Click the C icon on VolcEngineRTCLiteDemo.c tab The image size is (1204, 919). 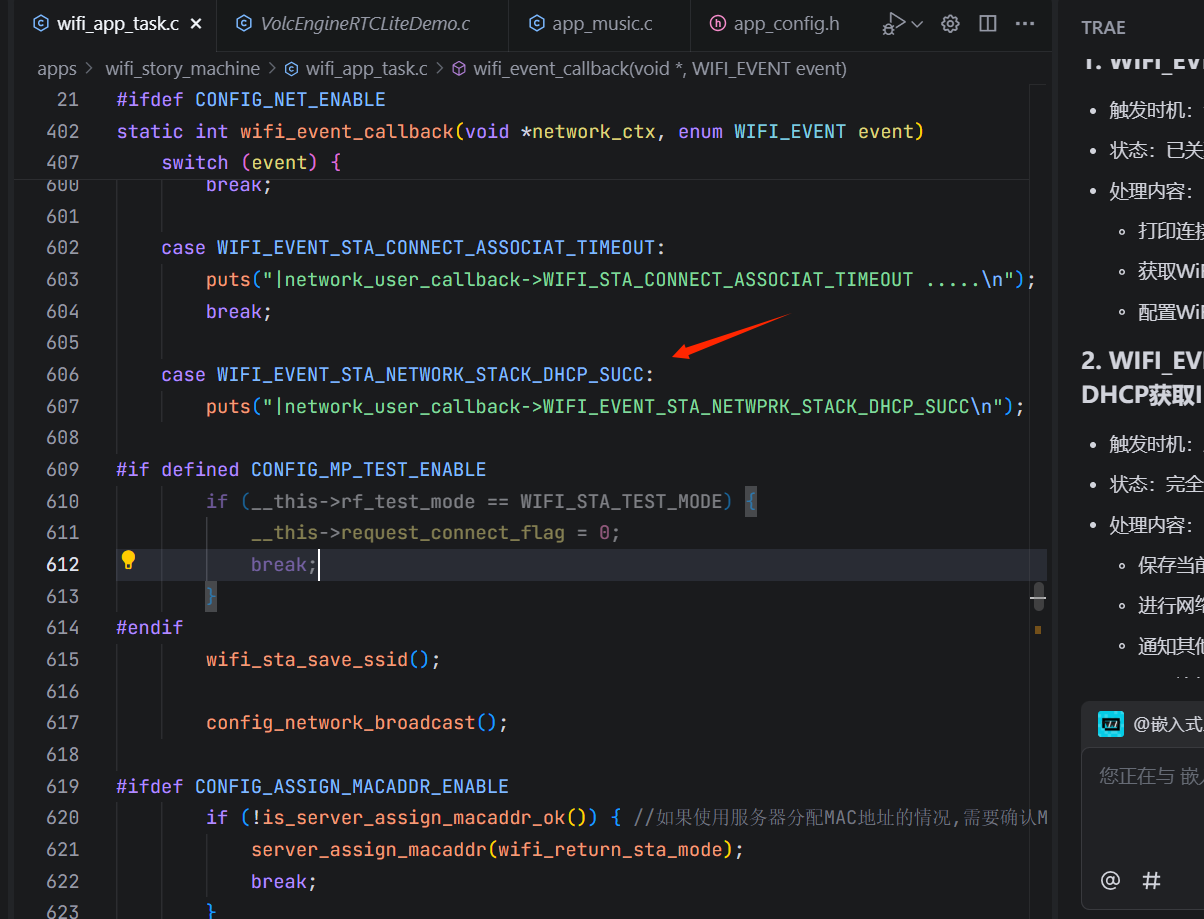pyautogui.click(x=245, y=23)
